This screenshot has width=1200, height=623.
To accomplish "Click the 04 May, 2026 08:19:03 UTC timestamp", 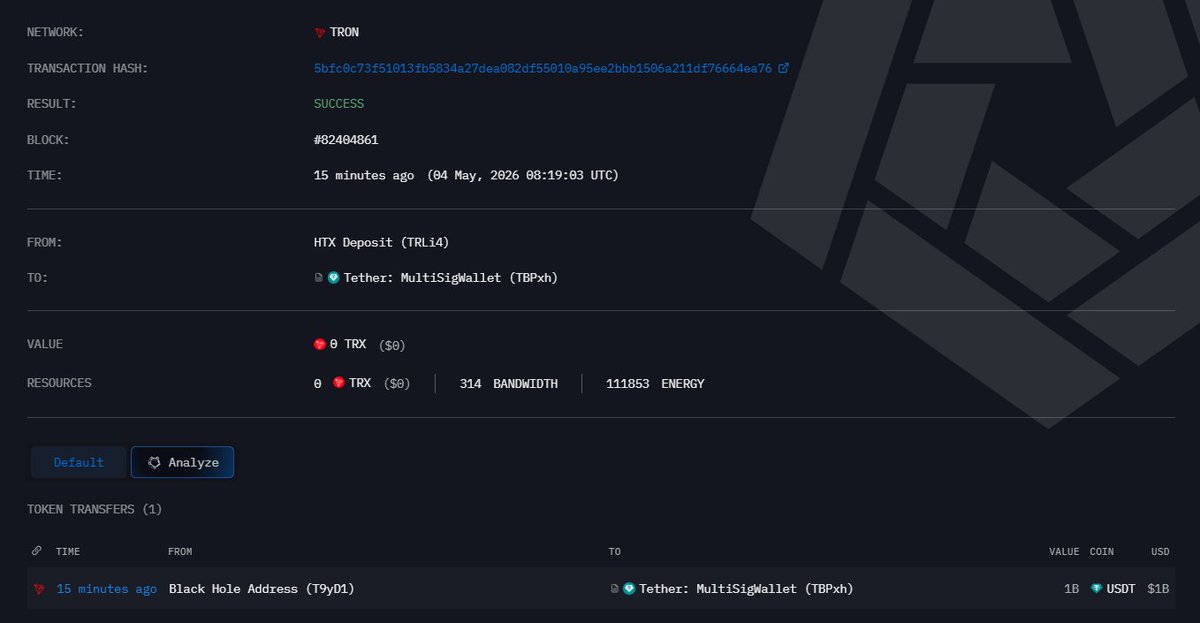I will pyautogui.click(x=523, y=175).
